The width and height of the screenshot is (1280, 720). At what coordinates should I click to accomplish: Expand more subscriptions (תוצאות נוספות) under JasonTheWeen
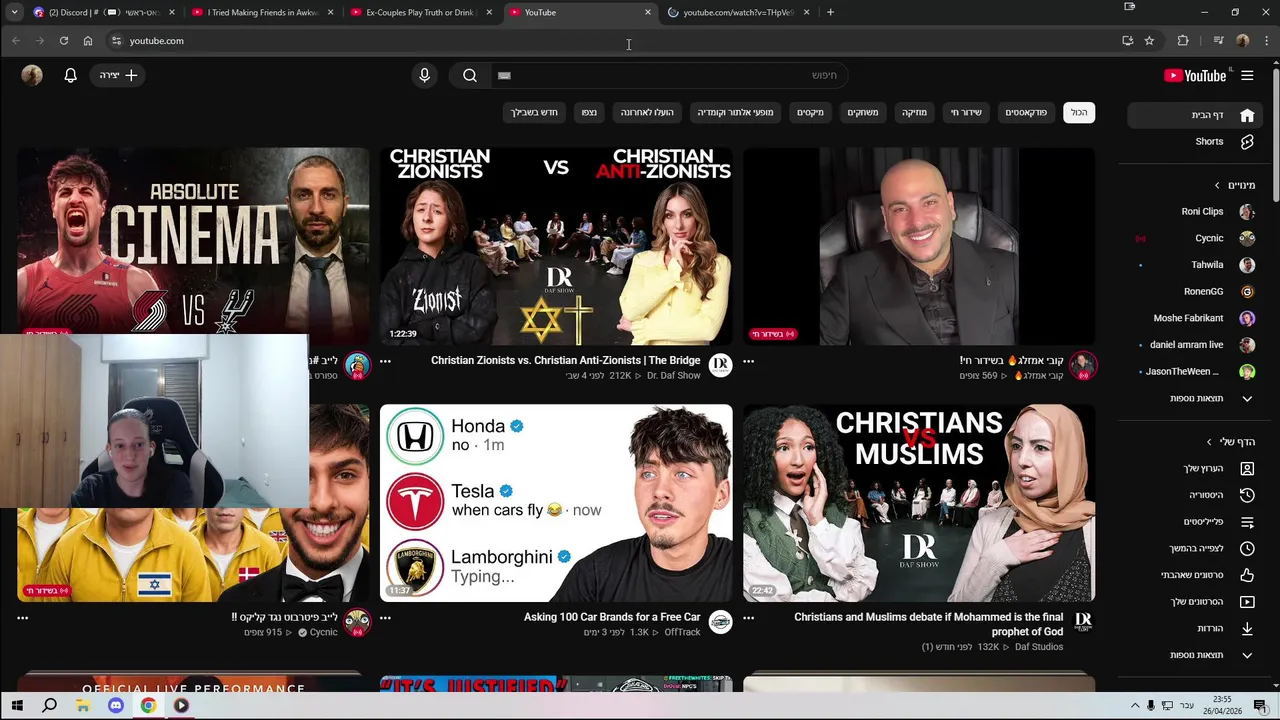1193,398
